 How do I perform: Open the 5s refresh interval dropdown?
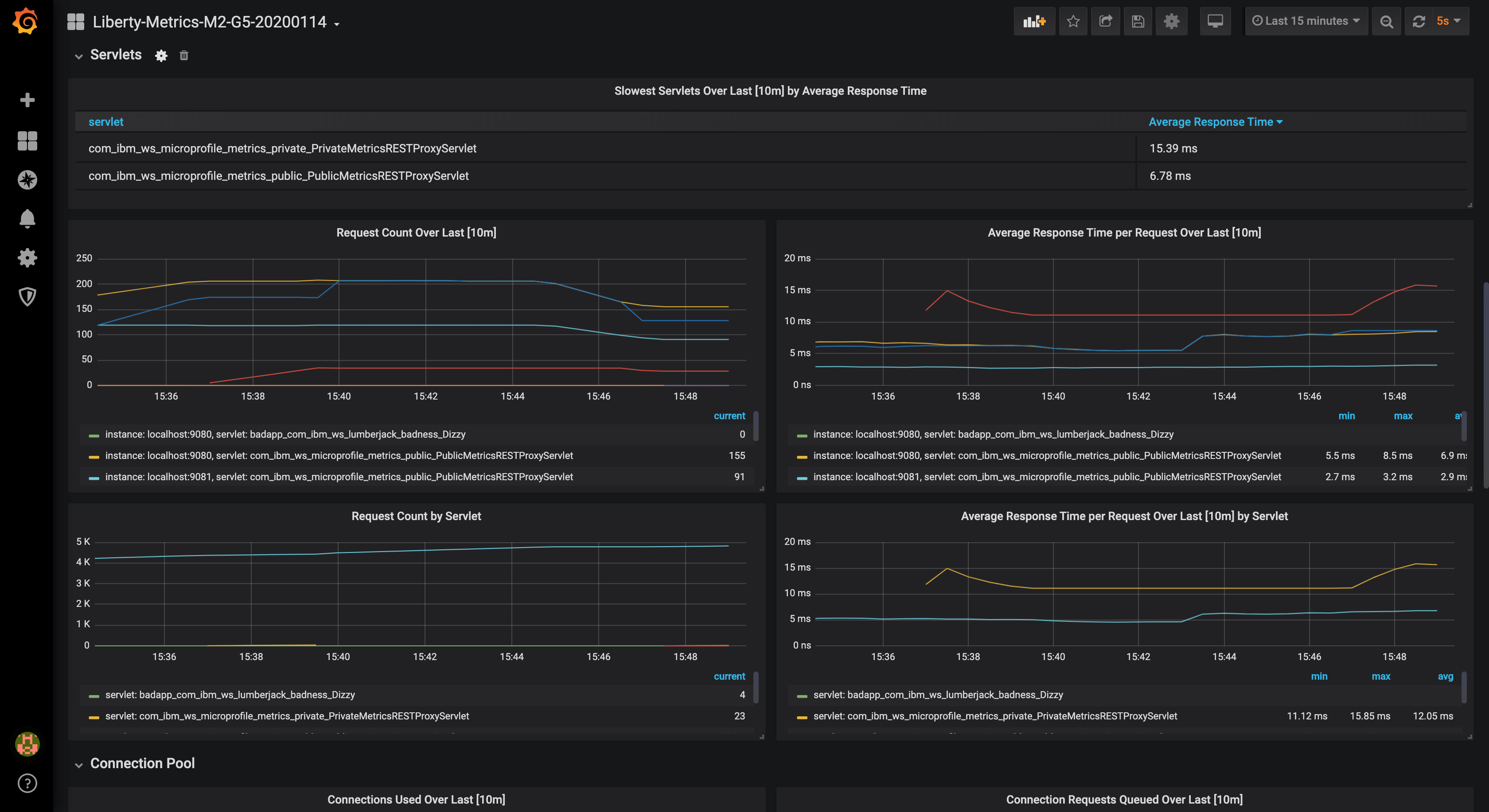pyautogui.click(x=1448, y=21)
